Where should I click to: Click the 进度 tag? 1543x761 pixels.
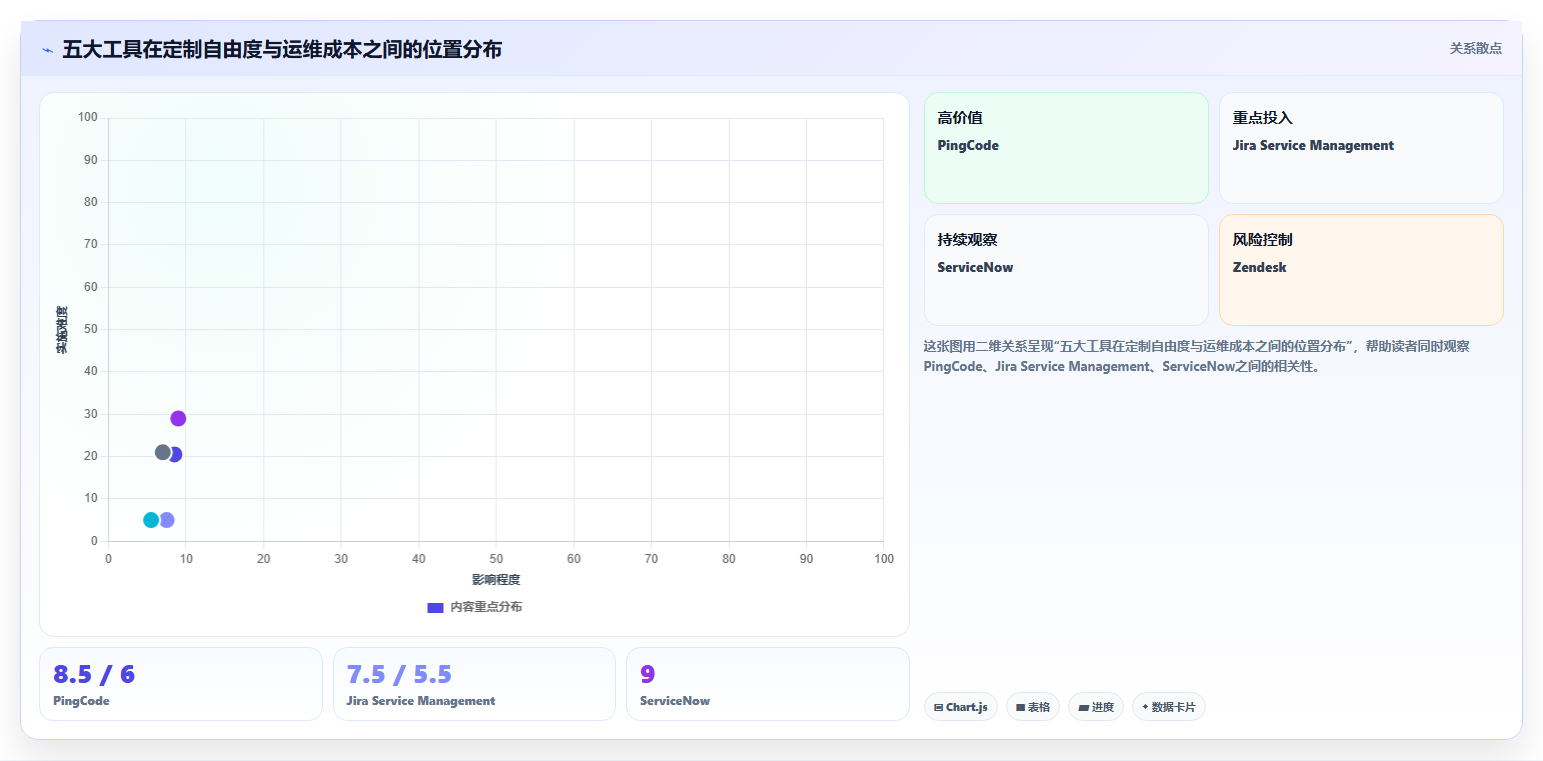click(x=1096, y=707)
